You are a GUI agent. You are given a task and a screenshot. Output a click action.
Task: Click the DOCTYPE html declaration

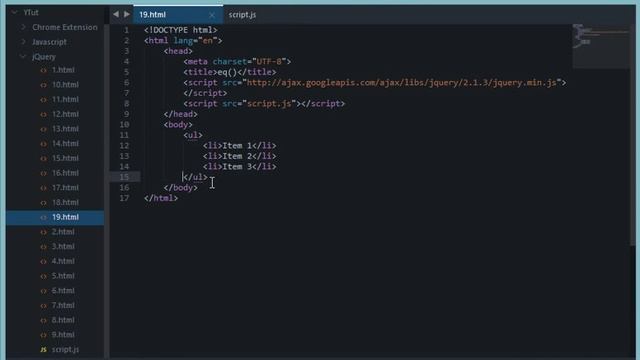181,30
